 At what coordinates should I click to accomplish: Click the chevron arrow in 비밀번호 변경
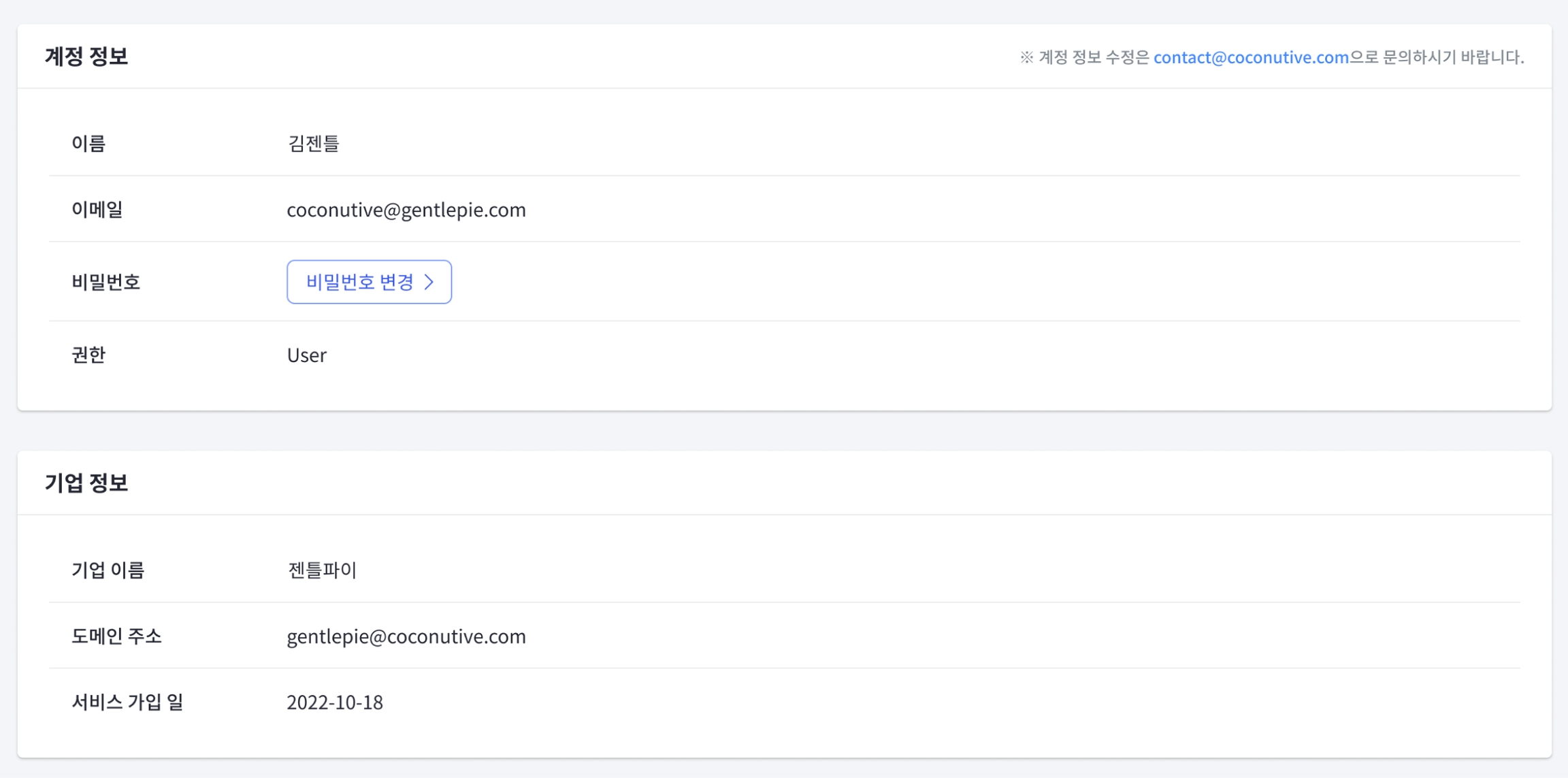[x=429, y=282]
